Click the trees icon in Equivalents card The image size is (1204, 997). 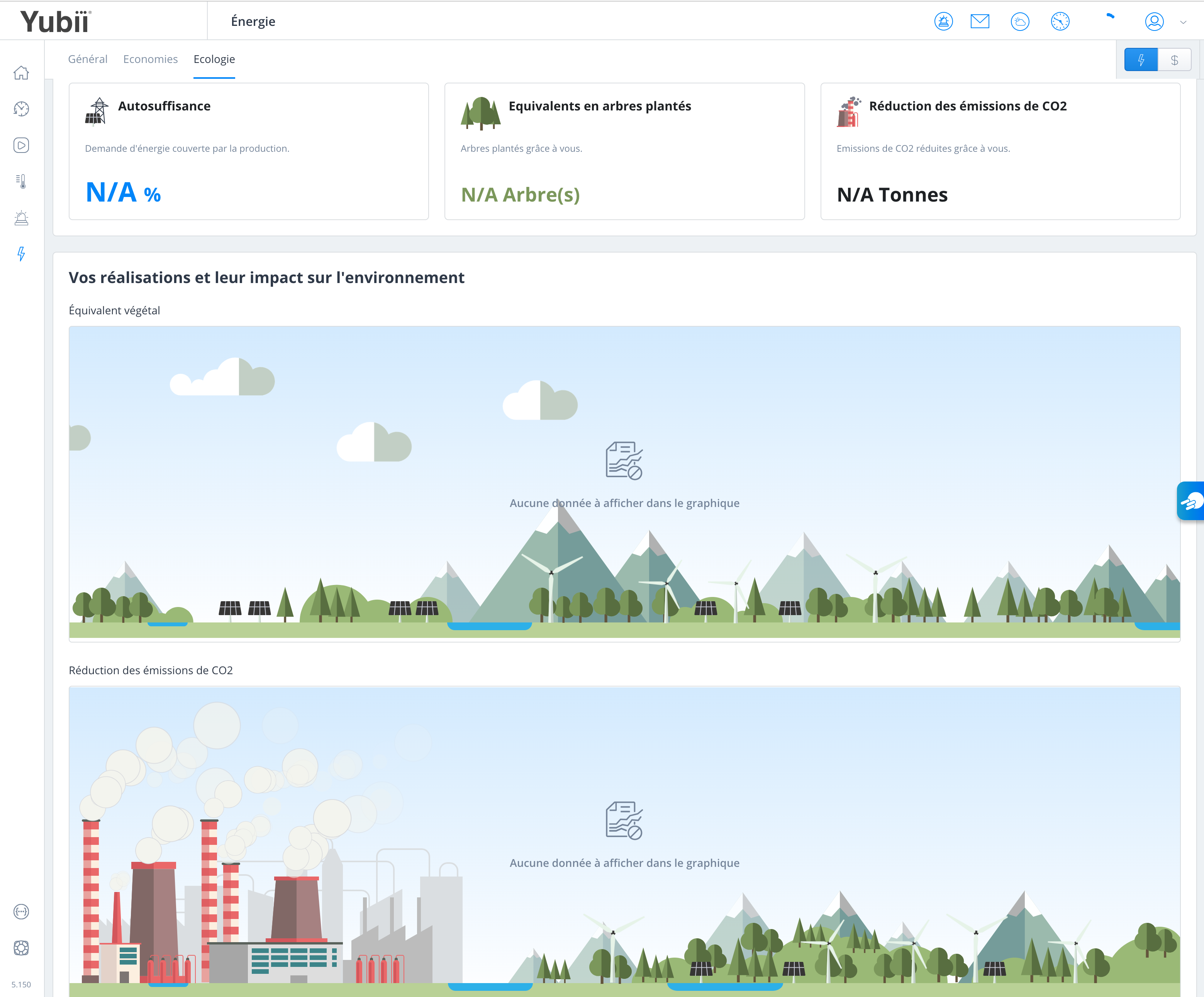(480, 113)
